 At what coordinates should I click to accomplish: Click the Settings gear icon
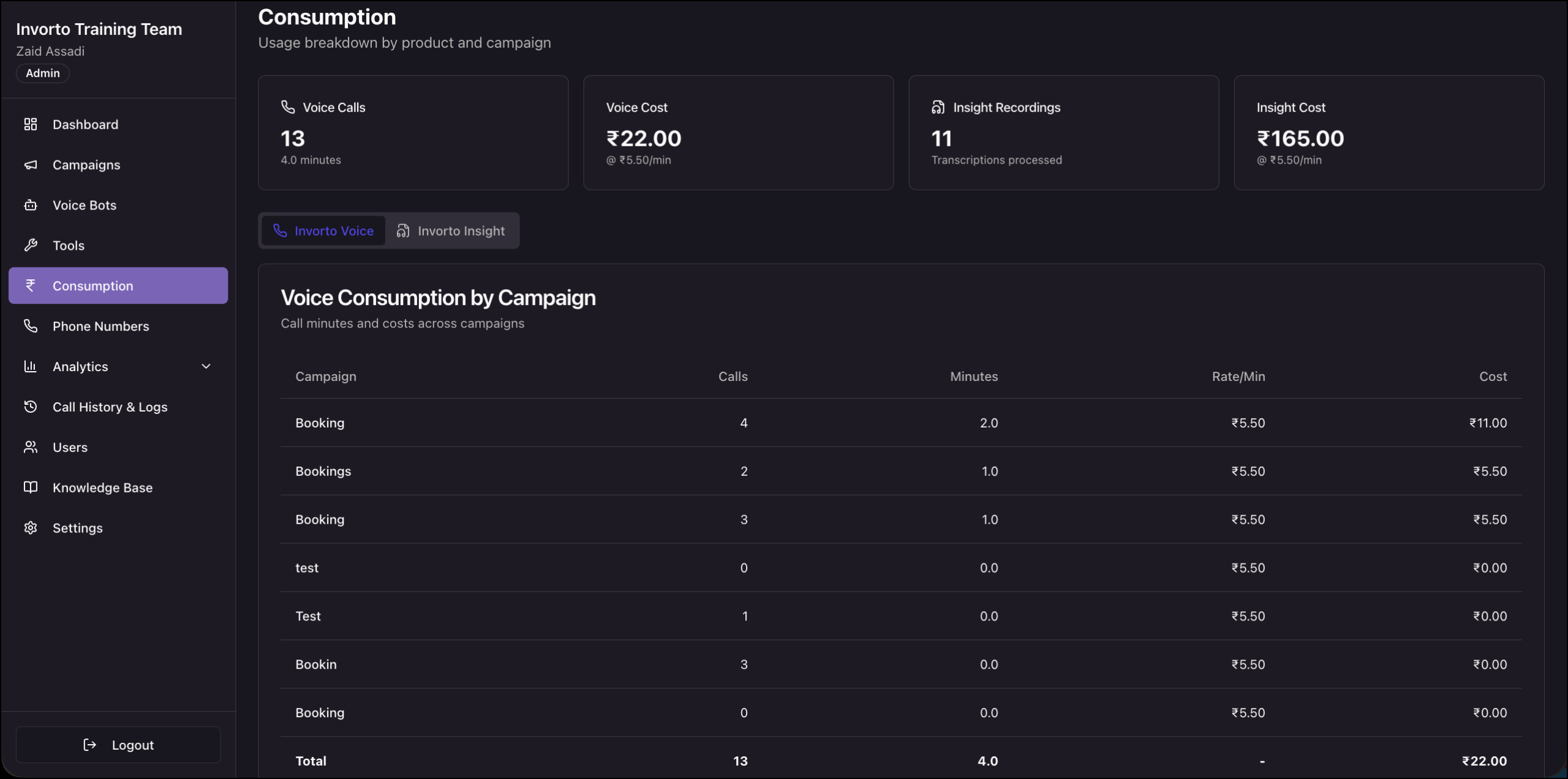pyautogui.click(x=31, y=528)
